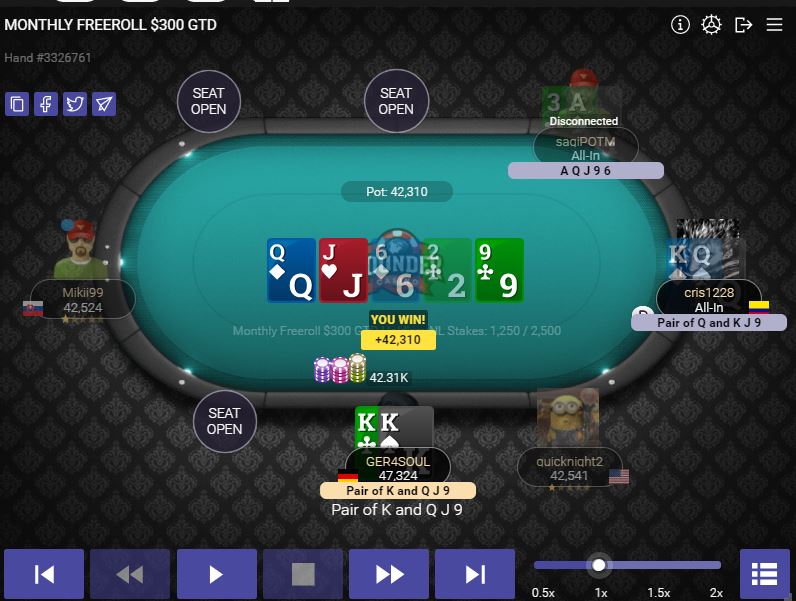Open the settings wheel icon
The height and width of the screenshot is (601, 796).
tap(711, 24)
